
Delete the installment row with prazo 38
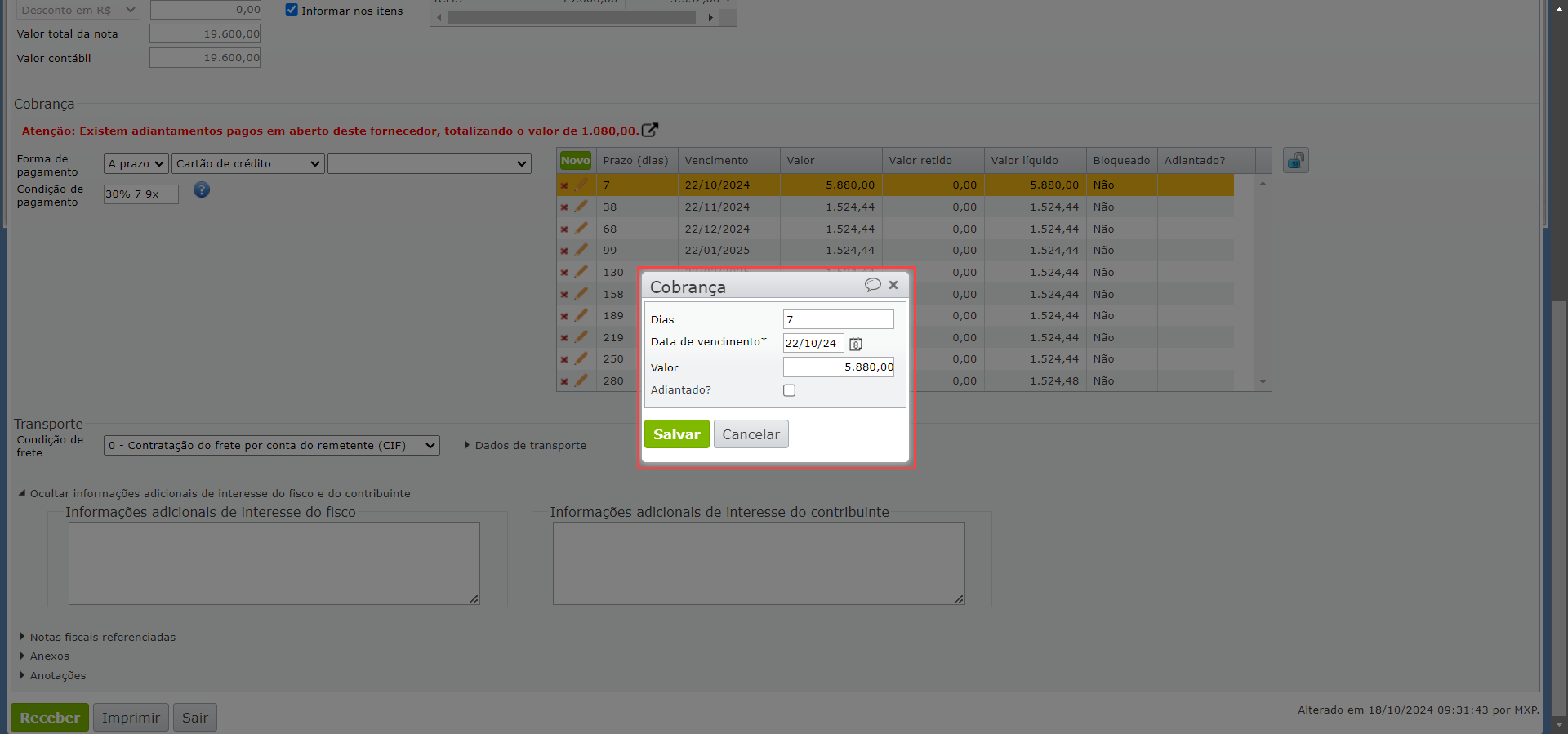tap(564, 207)
